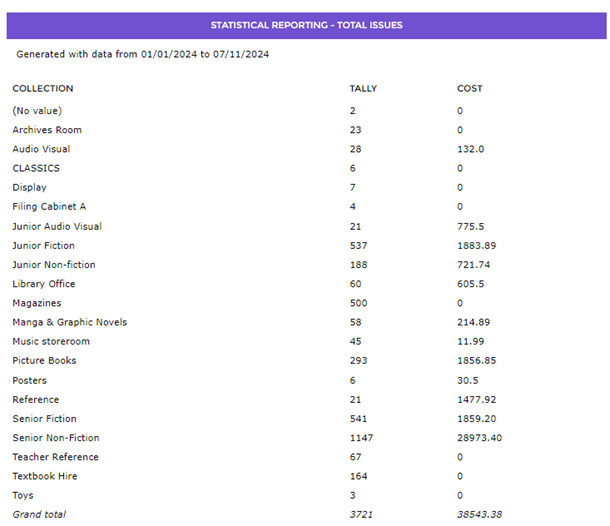Click Posters cost 30.5

(468, 380)
